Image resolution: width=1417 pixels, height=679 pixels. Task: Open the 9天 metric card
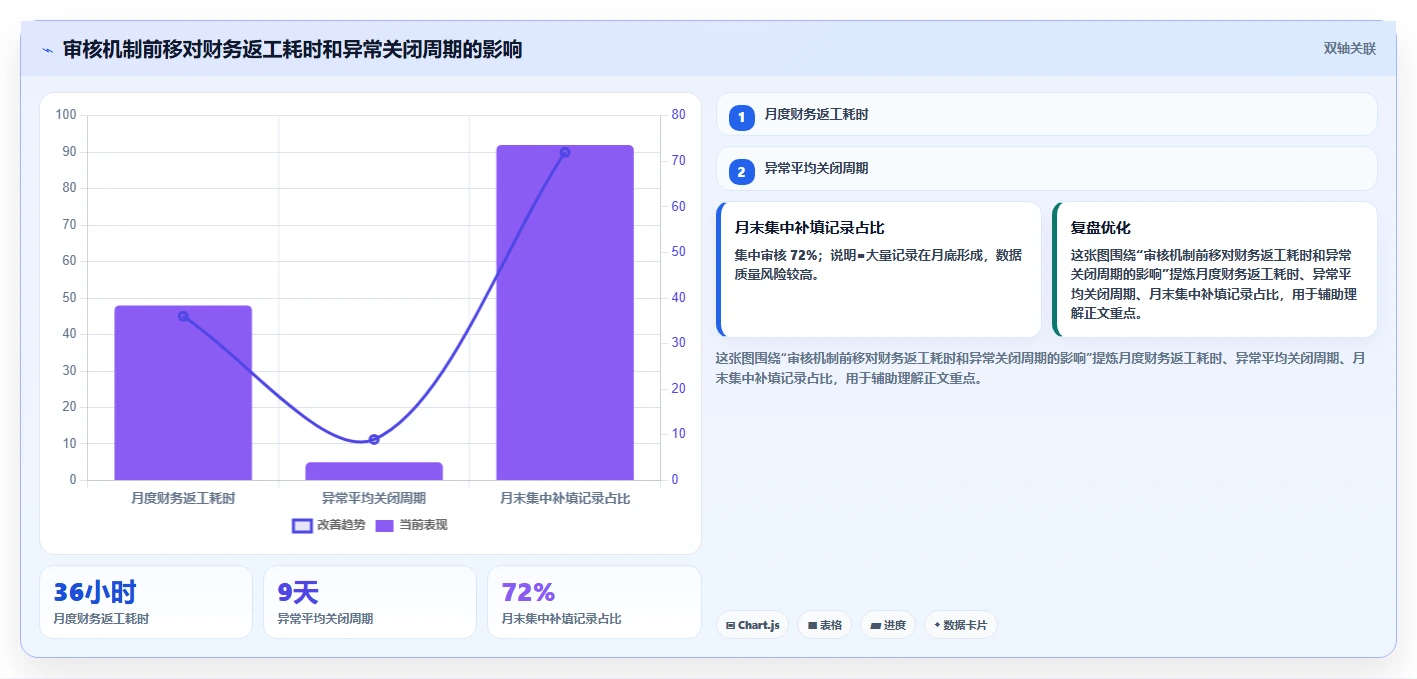[370, 602]
